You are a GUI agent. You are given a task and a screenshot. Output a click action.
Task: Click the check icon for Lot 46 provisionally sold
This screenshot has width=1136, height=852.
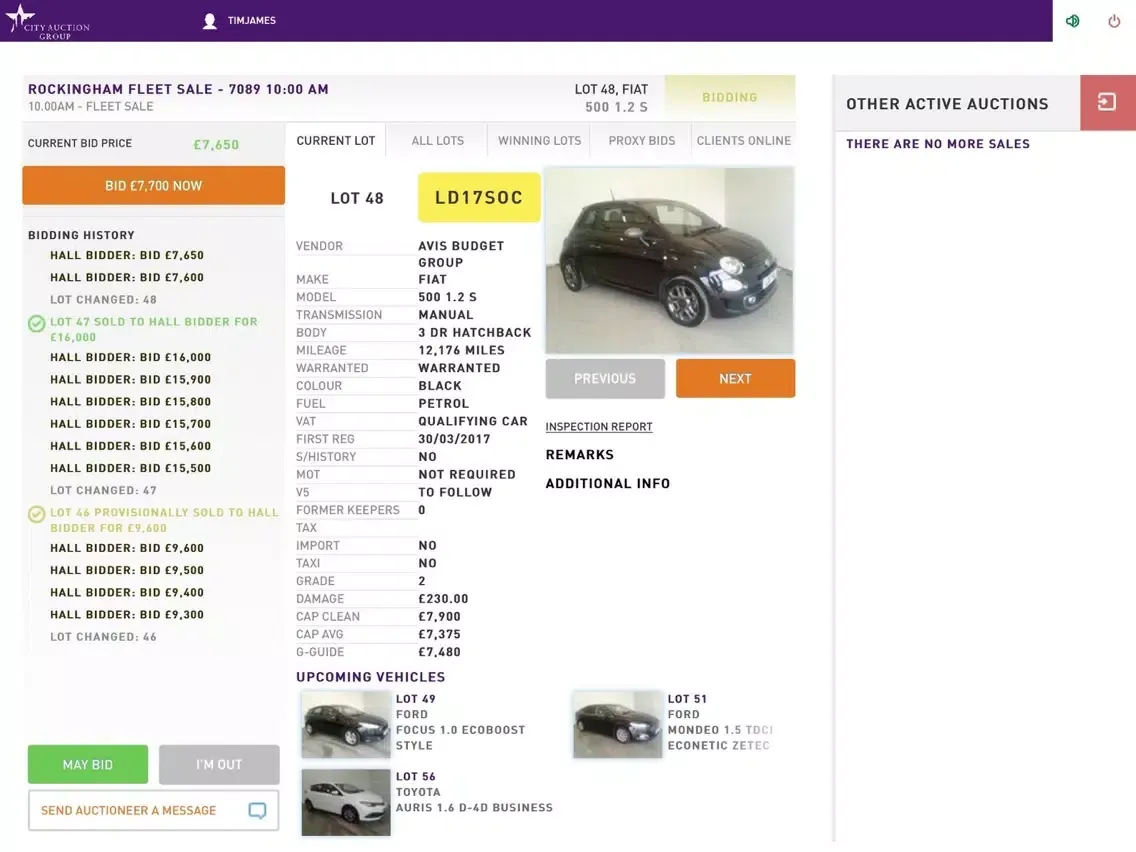pyautogui.click(x=36, y=514)
